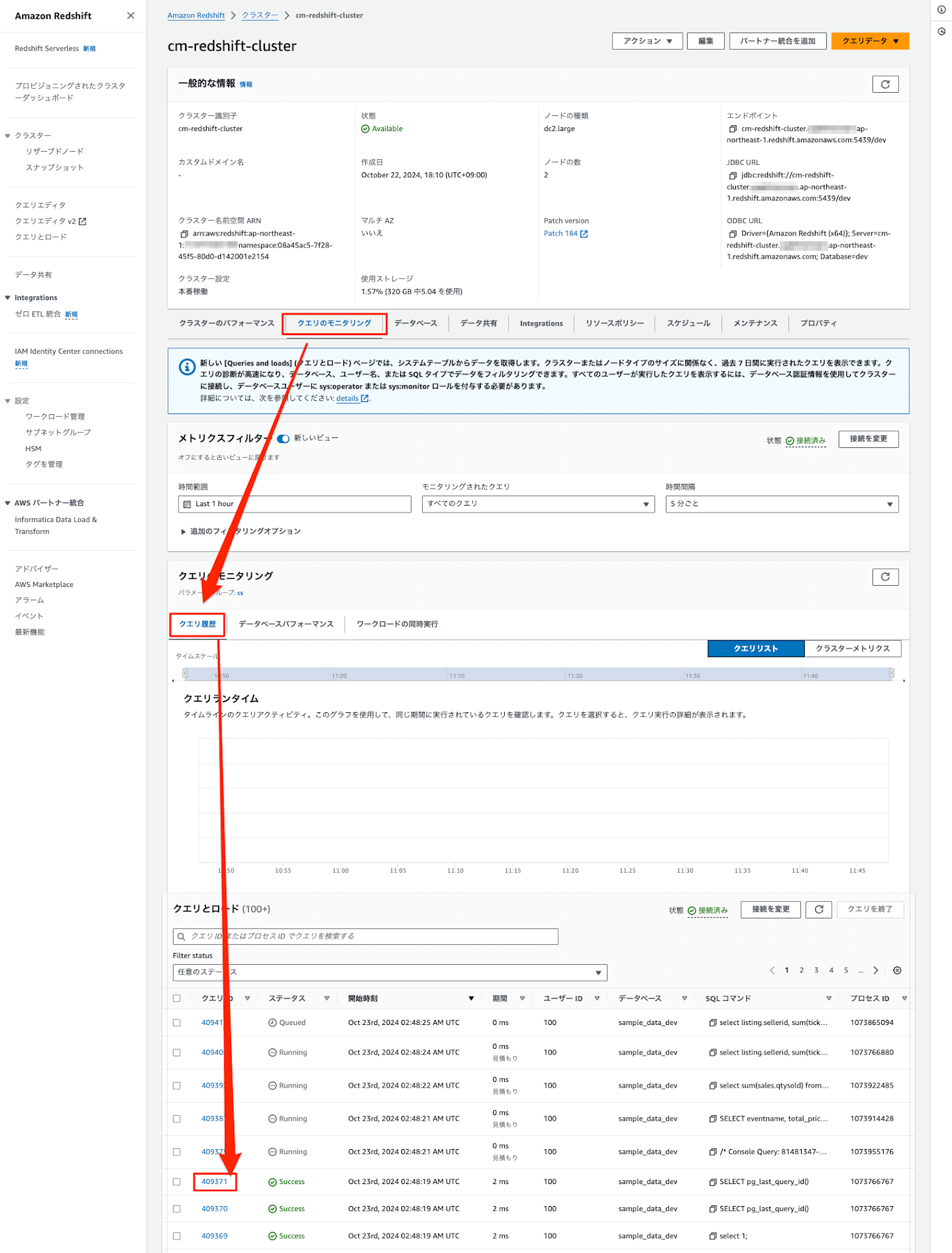Check row checkbox for SELECT eventname query
The width and height of the screenshot is (952, 1253).
(177, 1119)
